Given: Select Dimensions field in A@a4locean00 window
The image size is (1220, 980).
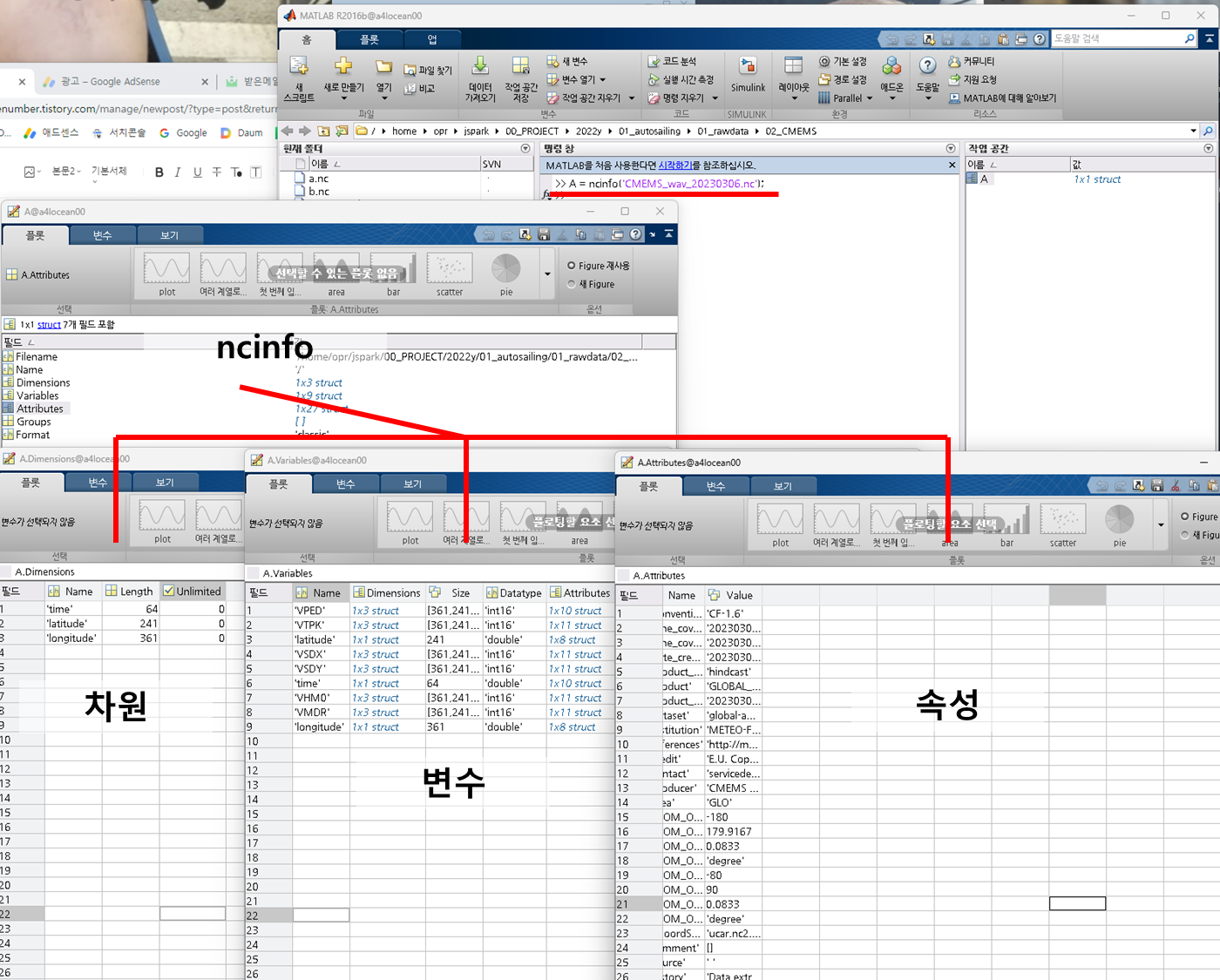Looking at the screenshot, I should (x=44, y=383).
